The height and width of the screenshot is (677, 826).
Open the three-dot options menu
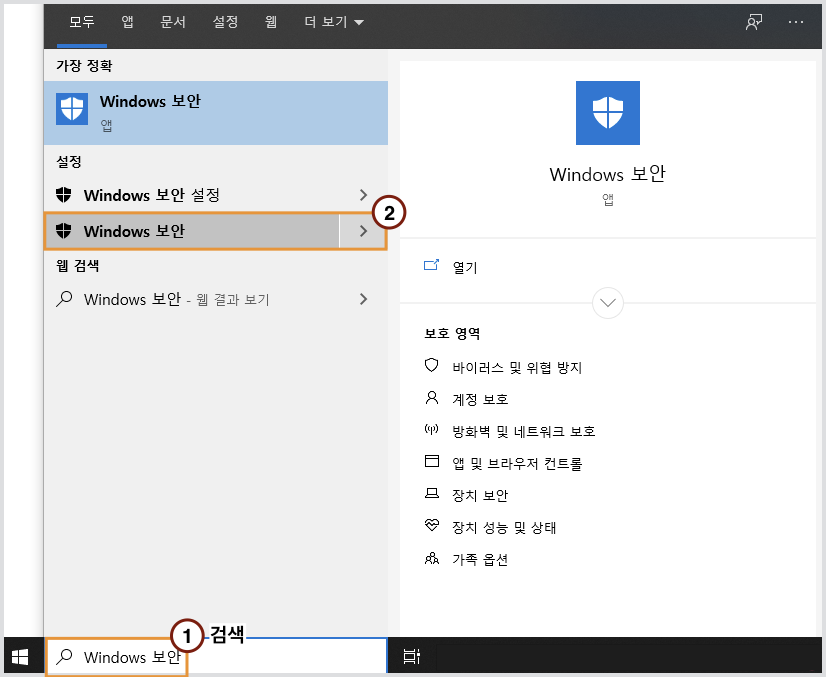click(x=796, y=22)
